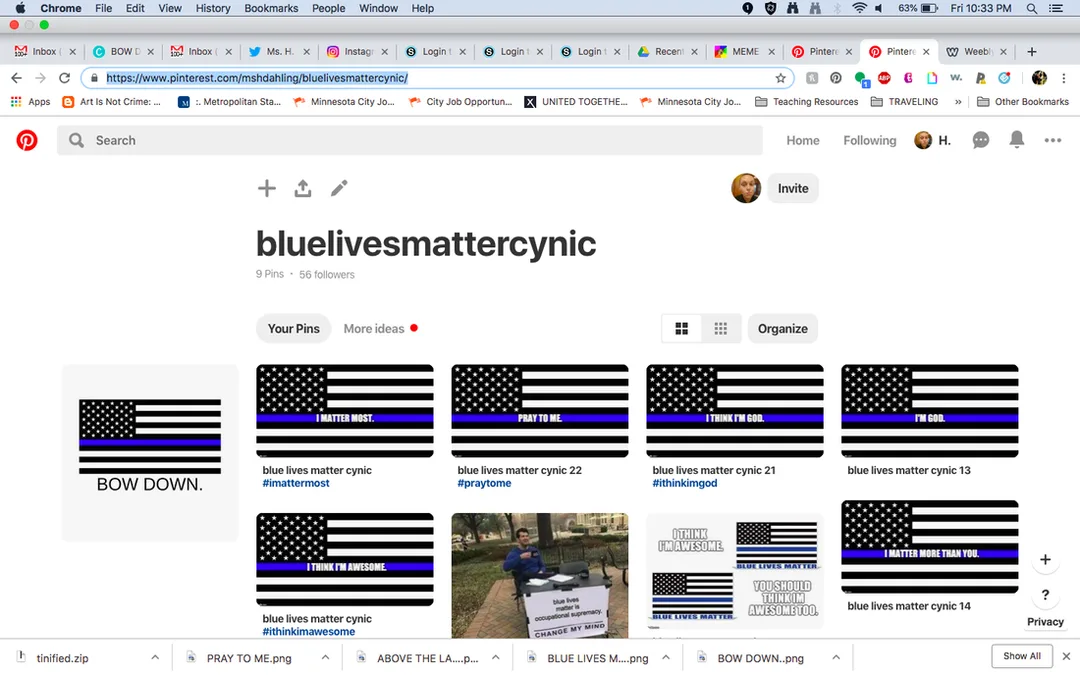
Task: Open the three-dots more options menu
Action: [1052, 141]
